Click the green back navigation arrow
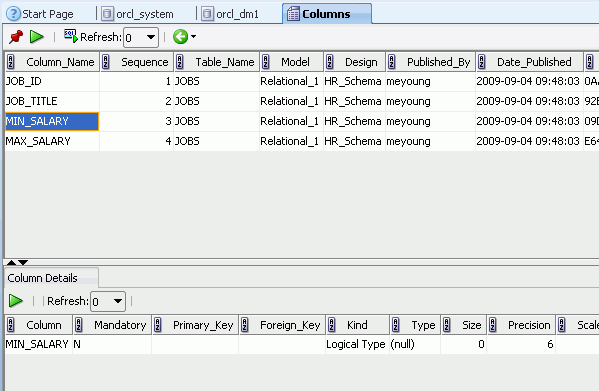This screenshot has width=599, height=391. pos(180,37)
